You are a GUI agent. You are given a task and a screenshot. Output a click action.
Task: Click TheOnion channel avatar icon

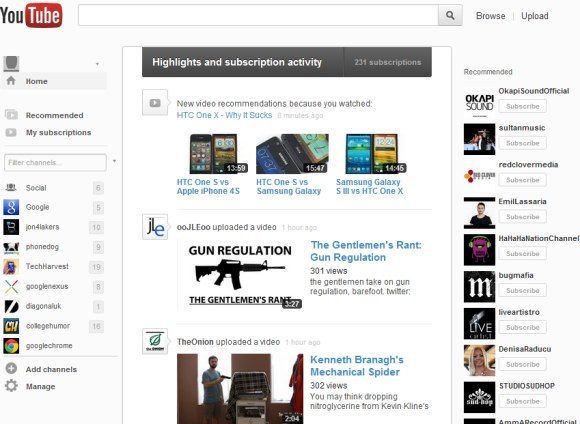click(155, 341)
